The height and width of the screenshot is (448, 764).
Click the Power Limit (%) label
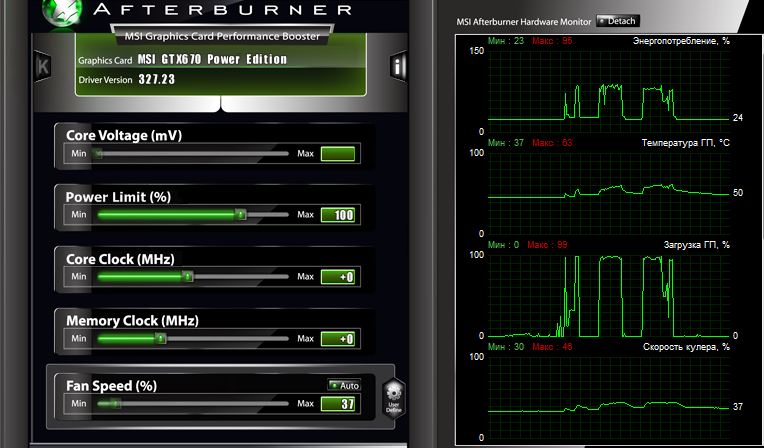pyautogui.click(x=118, y=197)
